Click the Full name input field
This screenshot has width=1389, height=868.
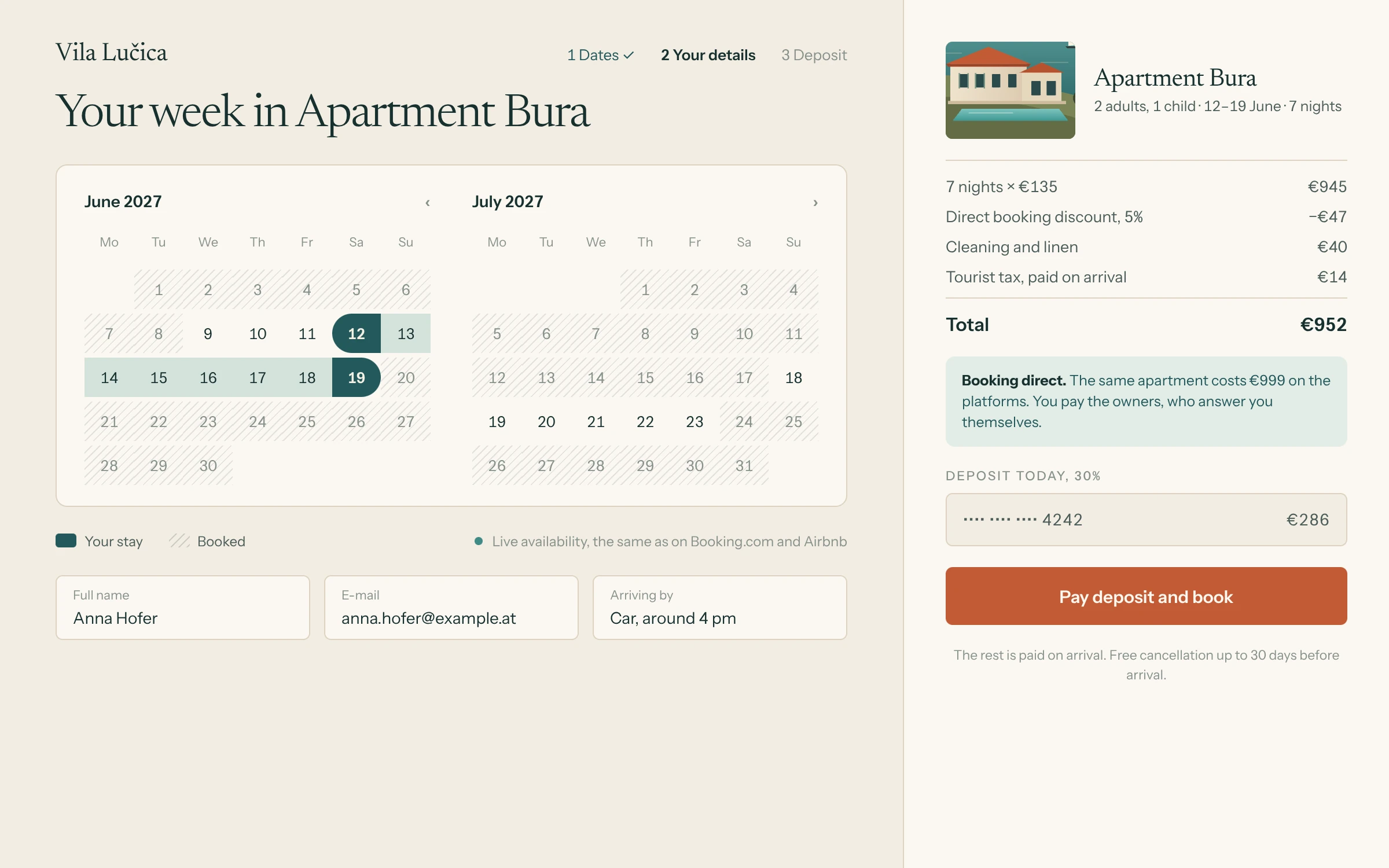[183, 608]
